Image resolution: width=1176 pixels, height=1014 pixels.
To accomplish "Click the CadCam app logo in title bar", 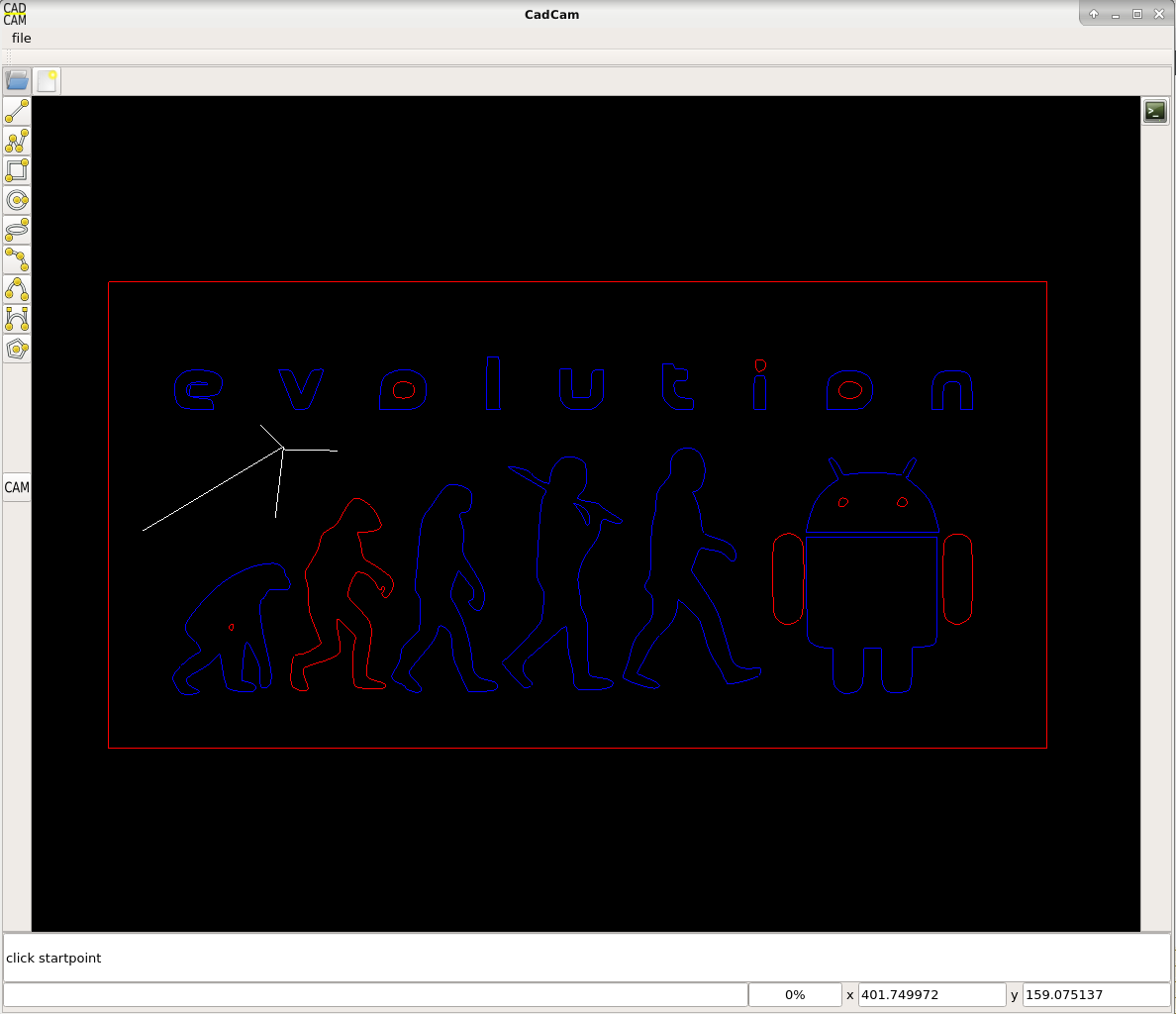I will (14, 14).
